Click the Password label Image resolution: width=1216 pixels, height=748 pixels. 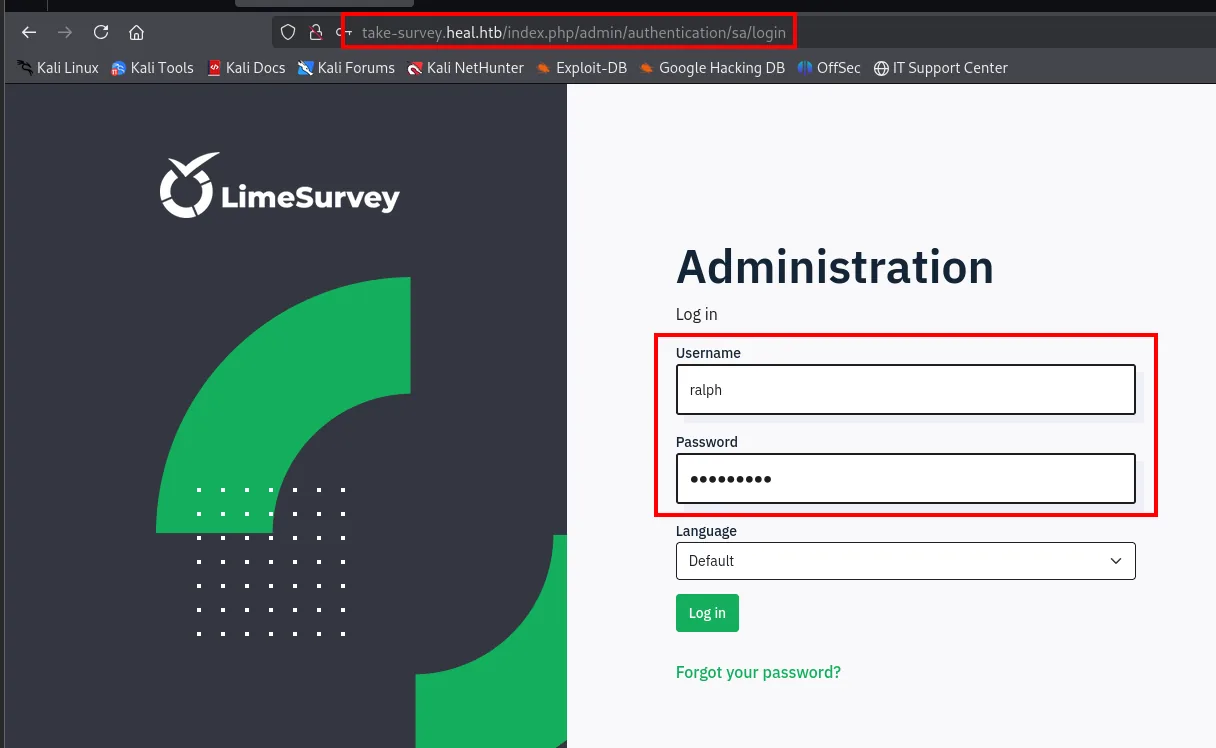[707, 442]
